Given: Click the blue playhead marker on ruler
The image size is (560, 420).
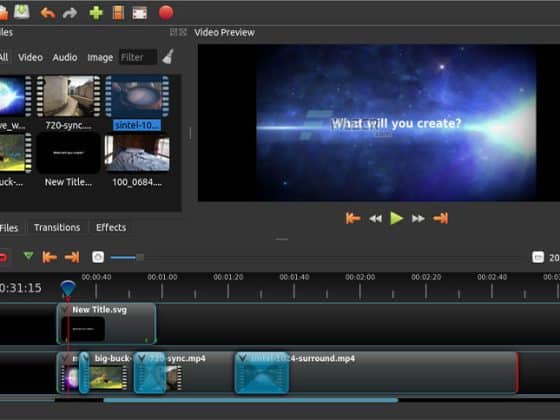Looking at the screenshot, I should point(68,288).
